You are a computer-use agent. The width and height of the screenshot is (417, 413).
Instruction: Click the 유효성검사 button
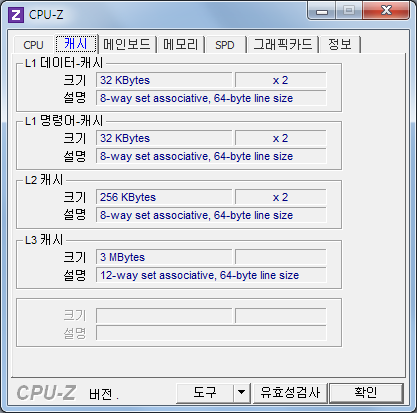[x=290, y=393]
